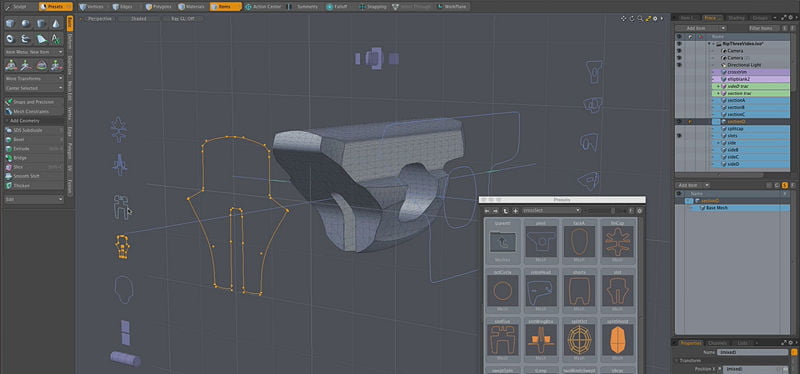The width and height of the screenshot is (800, 374).
Task: Activate the Thicken tool
Action: [34, 186]
